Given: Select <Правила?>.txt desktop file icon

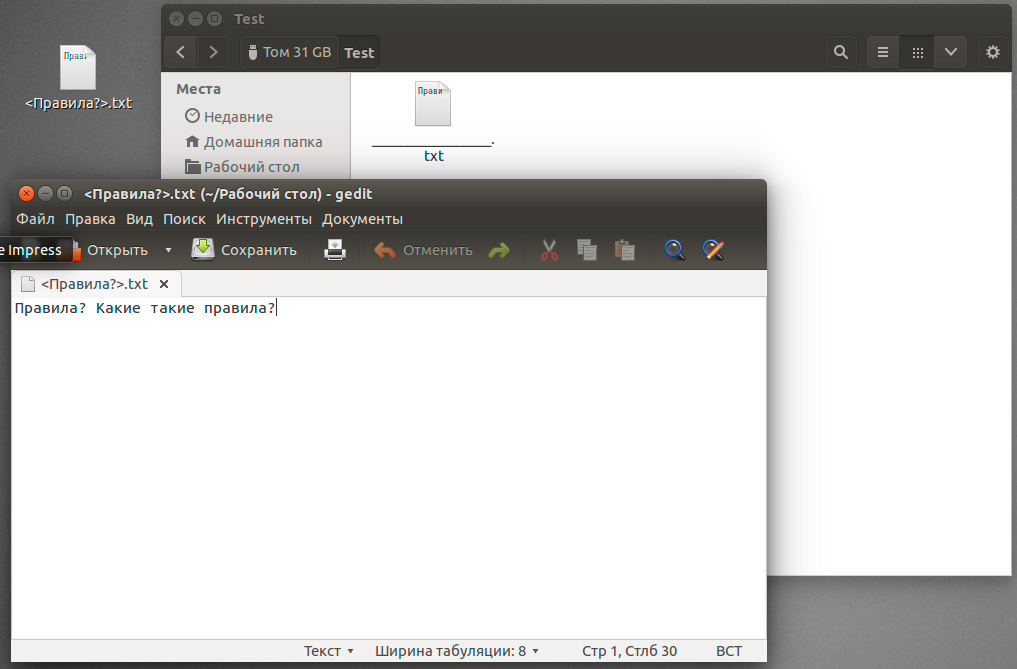Looking at the screenshot, I should (78, 78).
